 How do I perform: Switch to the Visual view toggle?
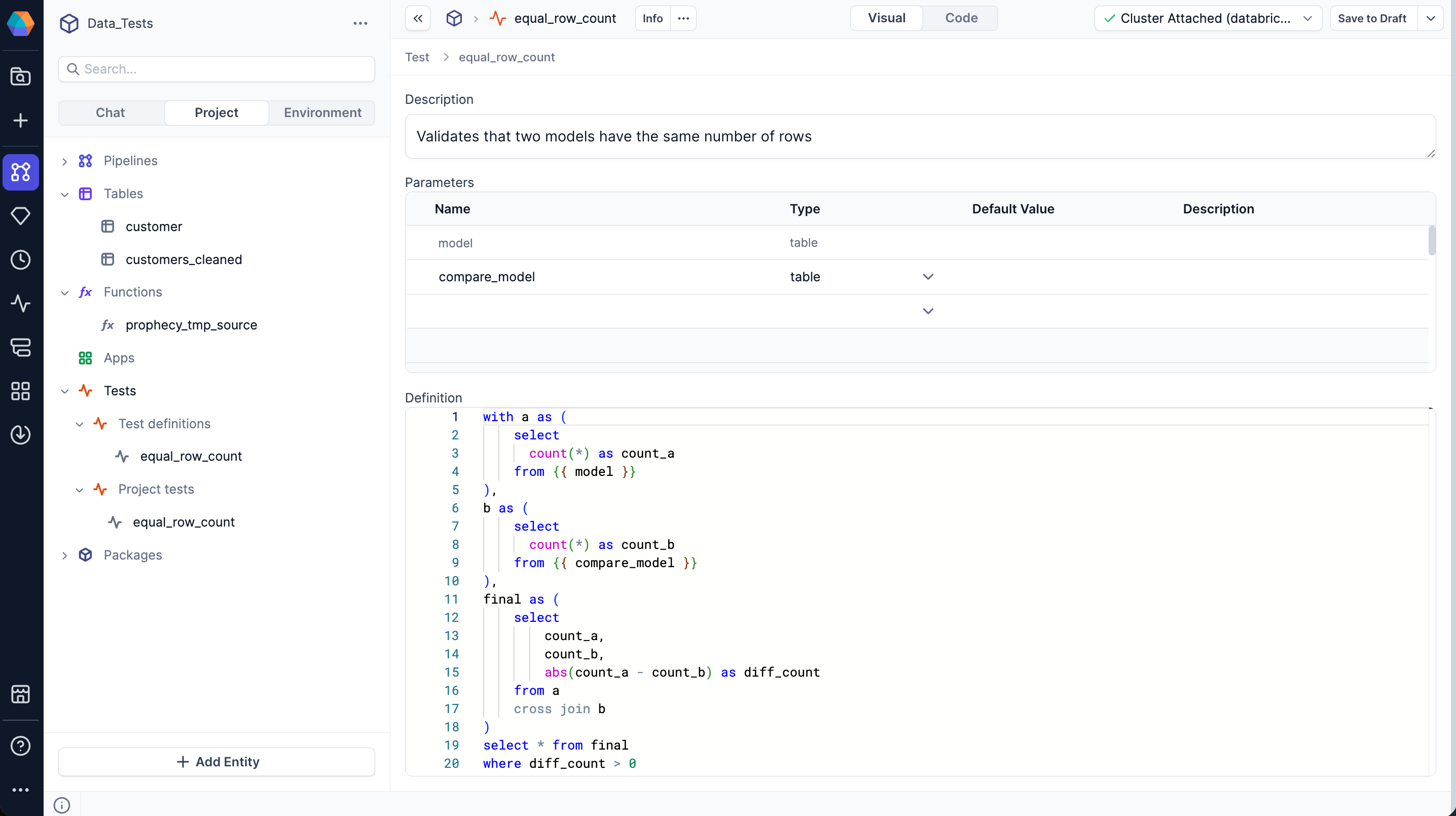tap(886, 18)
